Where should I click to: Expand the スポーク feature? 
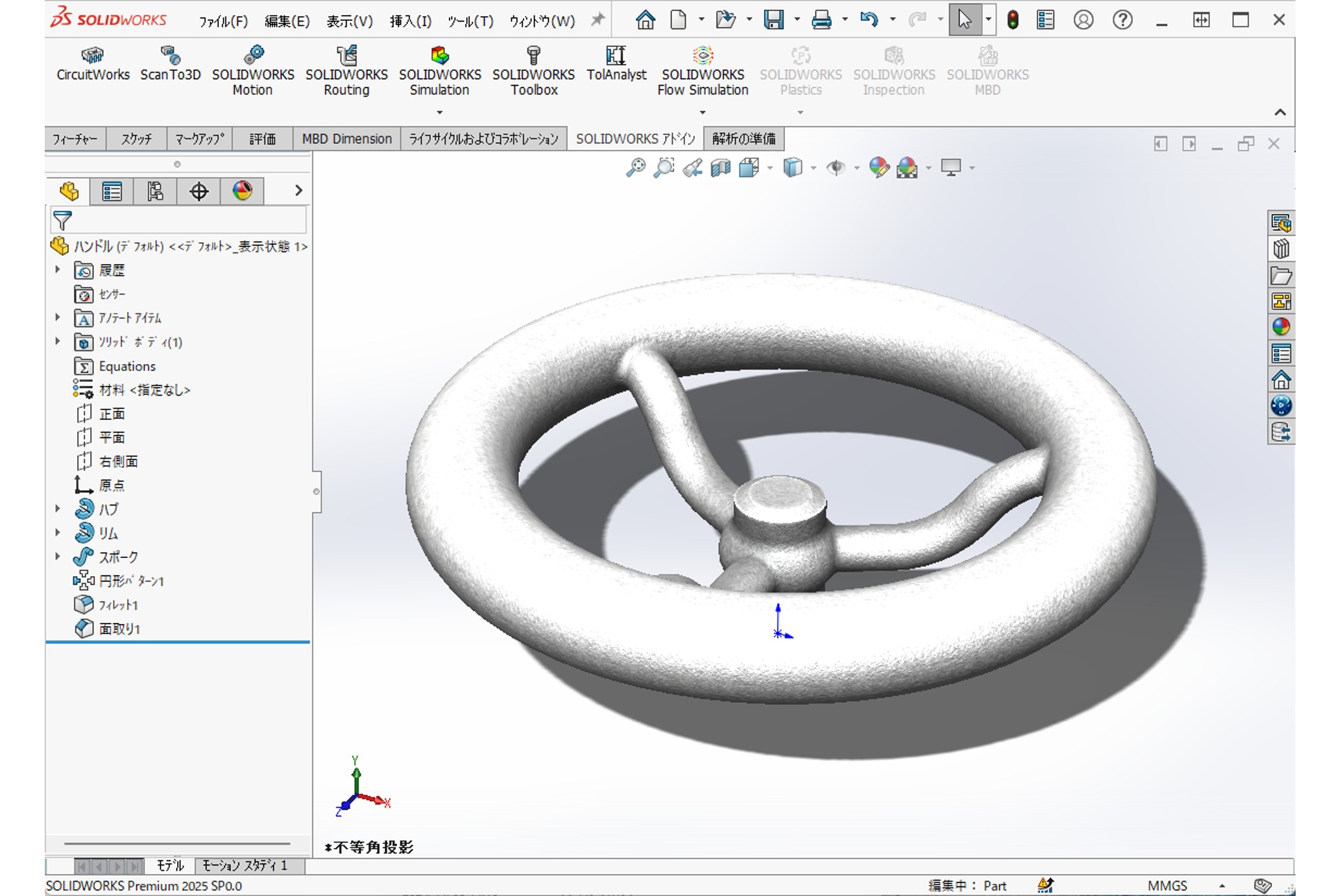pyautogui.click(x=58, y=557)
